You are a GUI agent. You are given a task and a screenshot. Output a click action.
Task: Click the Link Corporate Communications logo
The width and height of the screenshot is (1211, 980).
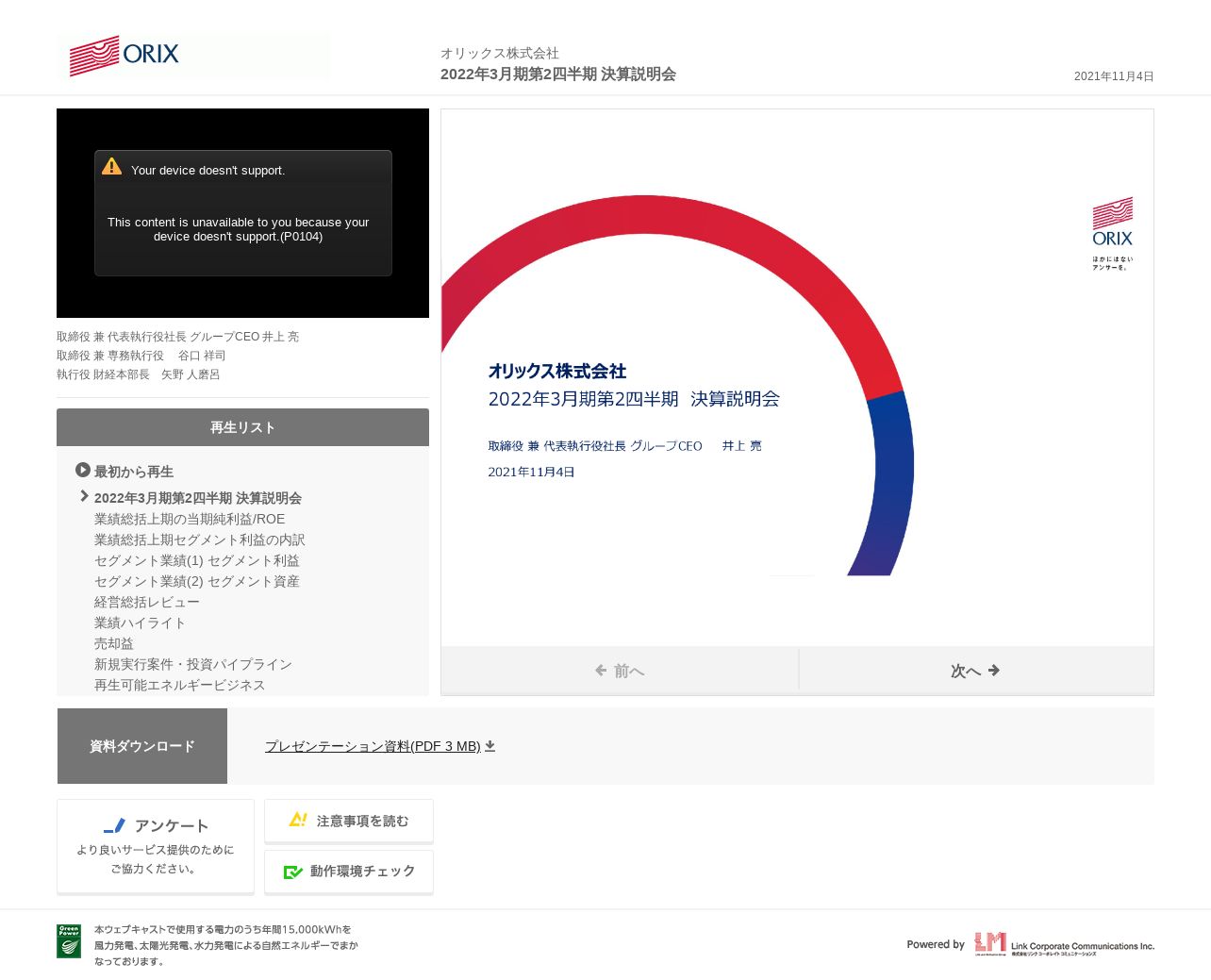coord(1064,944)
